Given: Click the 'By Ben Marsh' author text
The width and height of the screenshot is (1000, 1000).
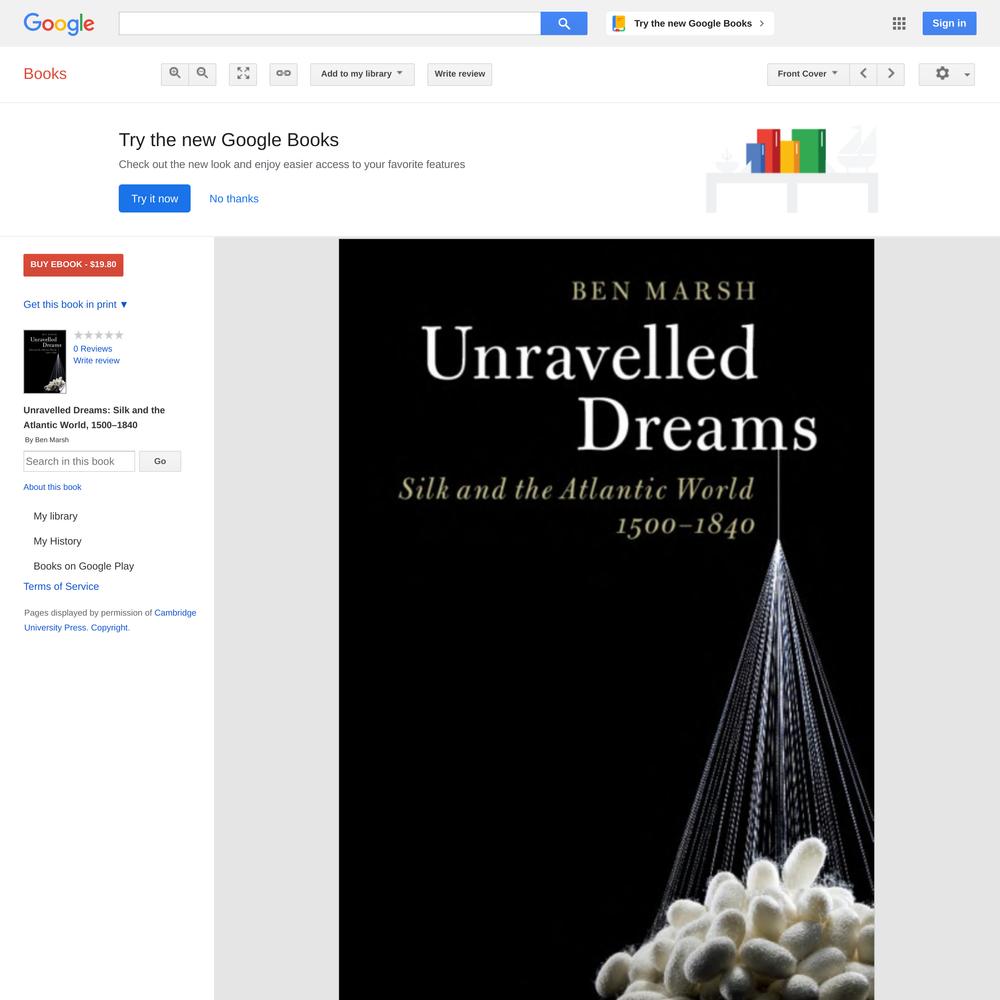Looking at the screenshot, I should 47,440.
